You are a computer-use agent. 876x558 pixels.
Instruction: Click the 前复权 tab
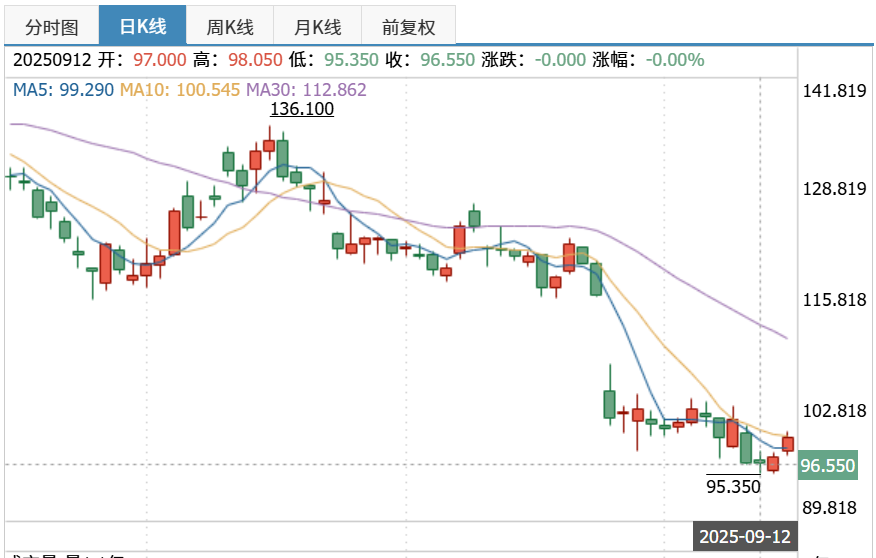point(408,26)
